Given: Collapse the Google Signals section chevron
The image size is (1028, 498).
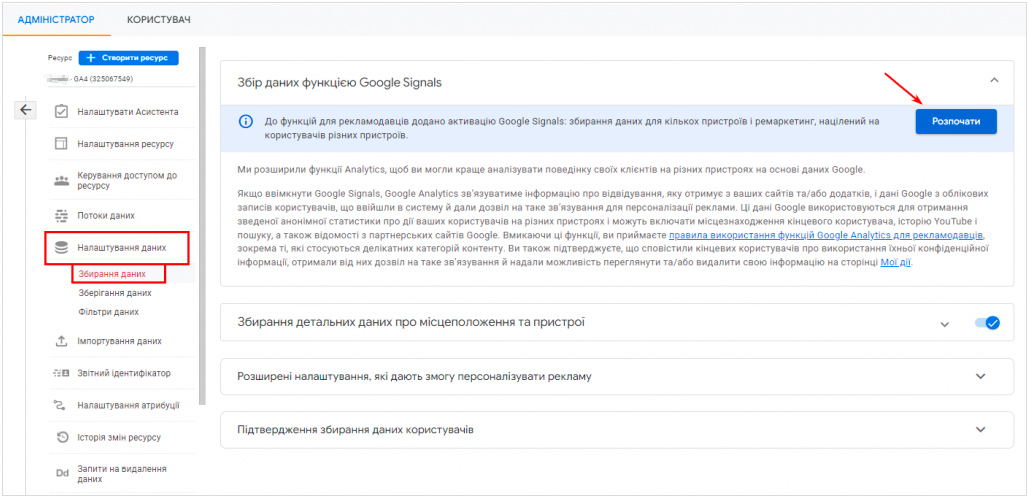Looking at the screenshot, I should tap(994, 81).
